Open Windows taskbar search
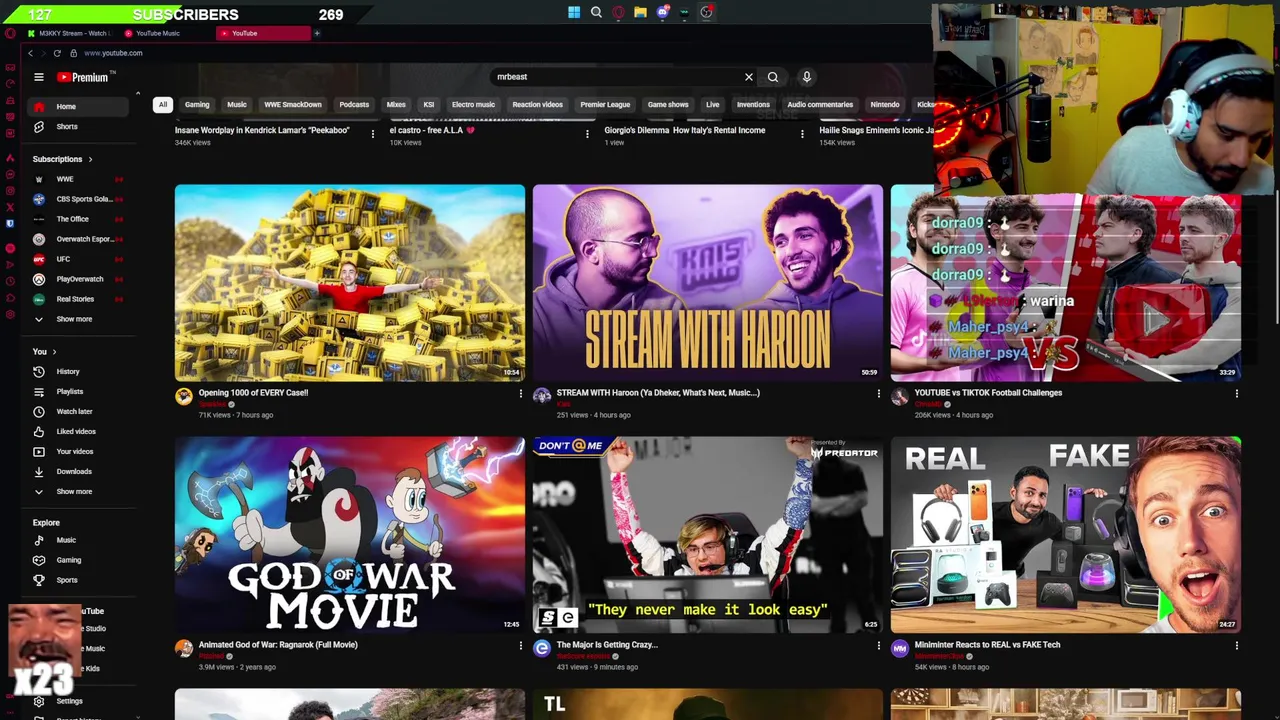Screen dimensions: 1280x720 pyautogui.click(x=596, y=13)
